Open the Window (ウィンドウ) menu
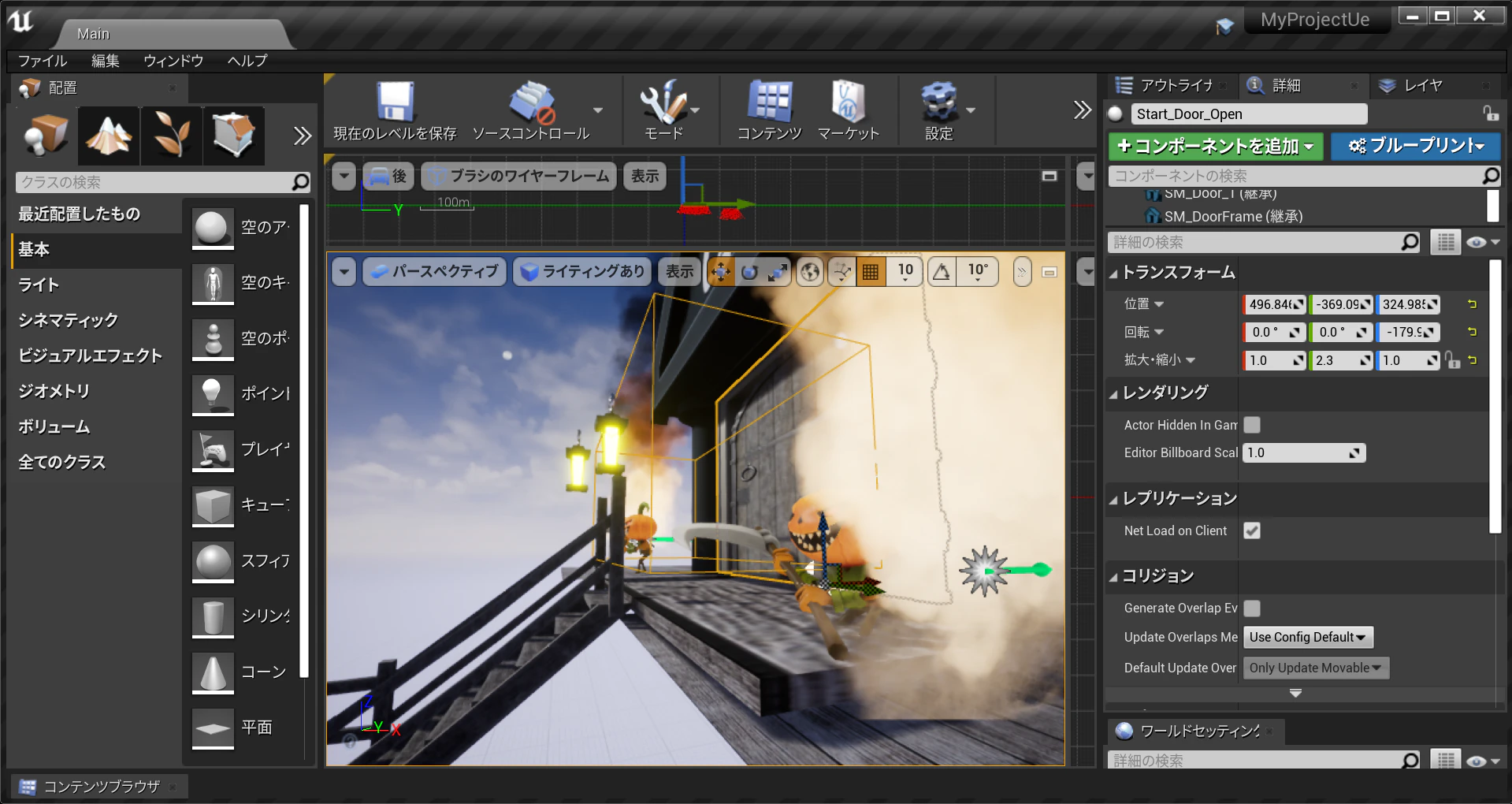The width and height of the screenshot is (1512, 804). tap(173, 61)
